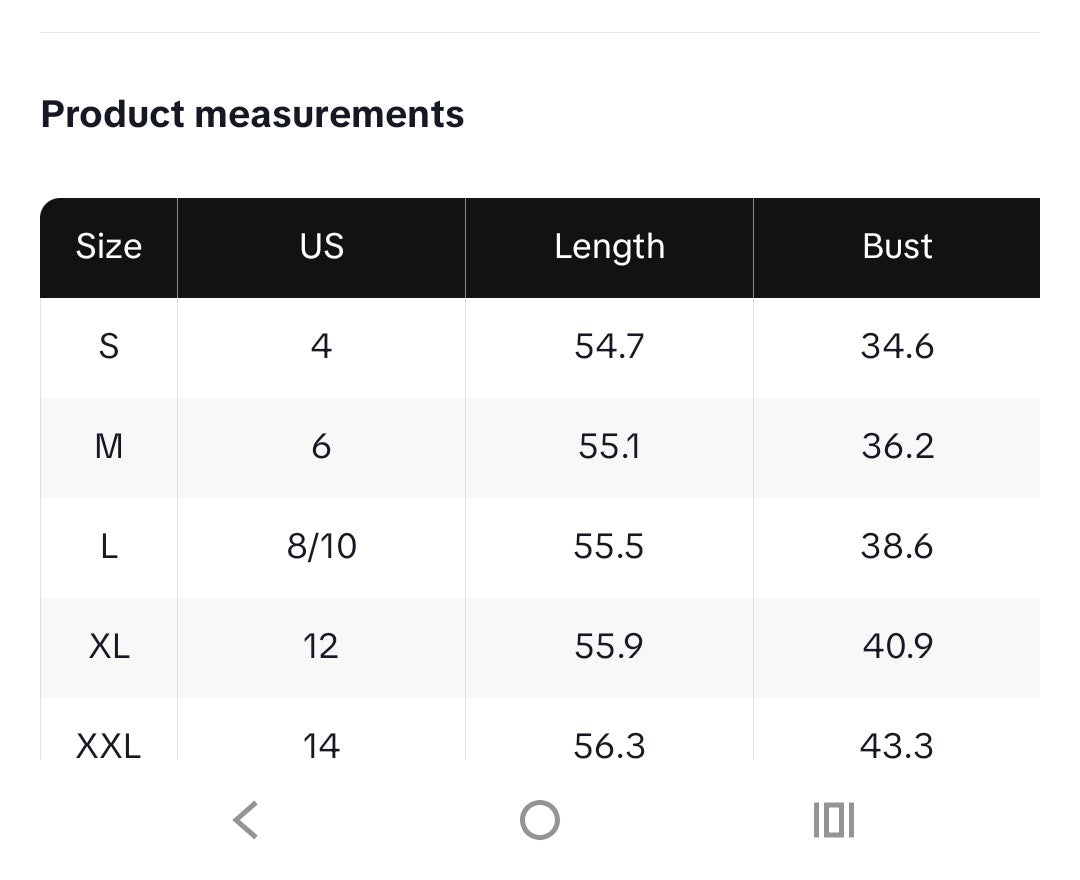This screenshot has width=1080, height=880.
Task: Click the 38.6 bust measurement
Action: [897, 547]
